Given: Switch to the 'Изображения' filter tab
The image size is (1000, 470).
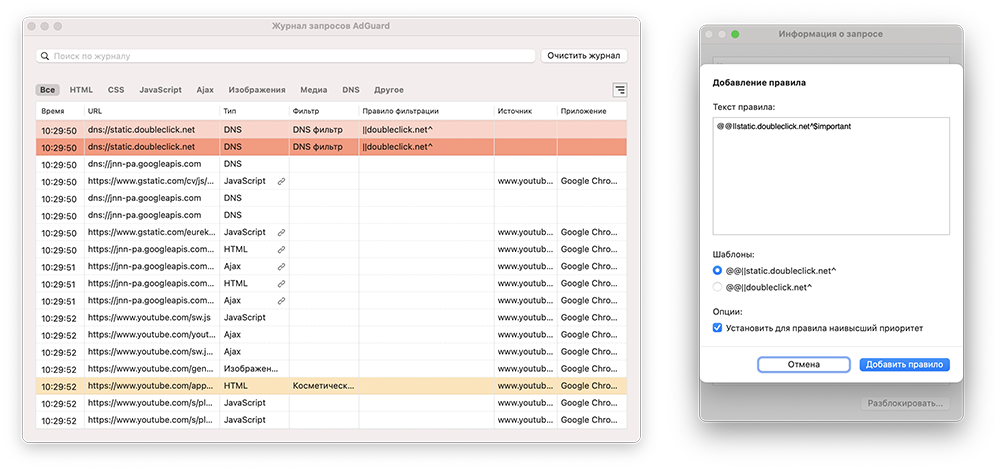Looking at the screenshot, I should point(257,90).
